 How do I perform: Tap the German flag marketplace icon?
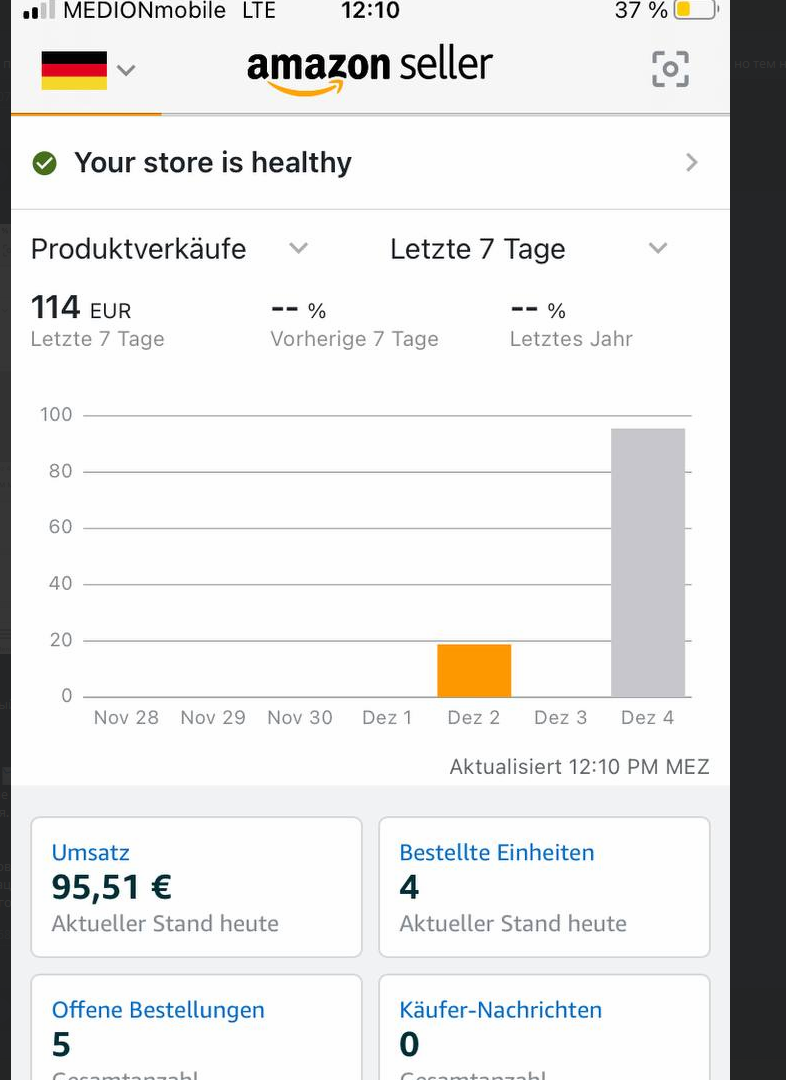74,70
